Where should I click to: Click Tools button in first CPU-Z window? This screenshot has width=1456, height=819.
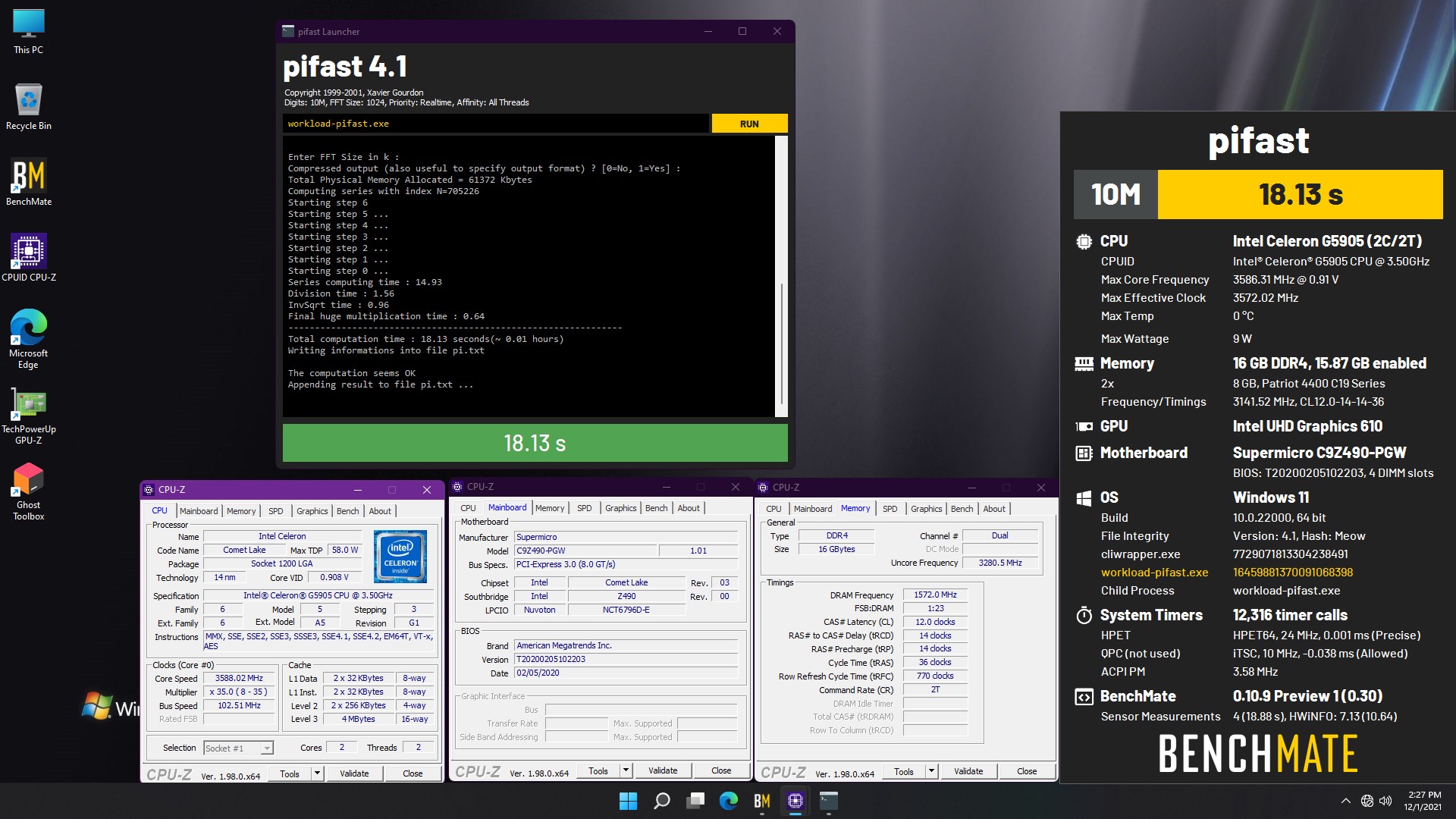[x=290, y=773]
